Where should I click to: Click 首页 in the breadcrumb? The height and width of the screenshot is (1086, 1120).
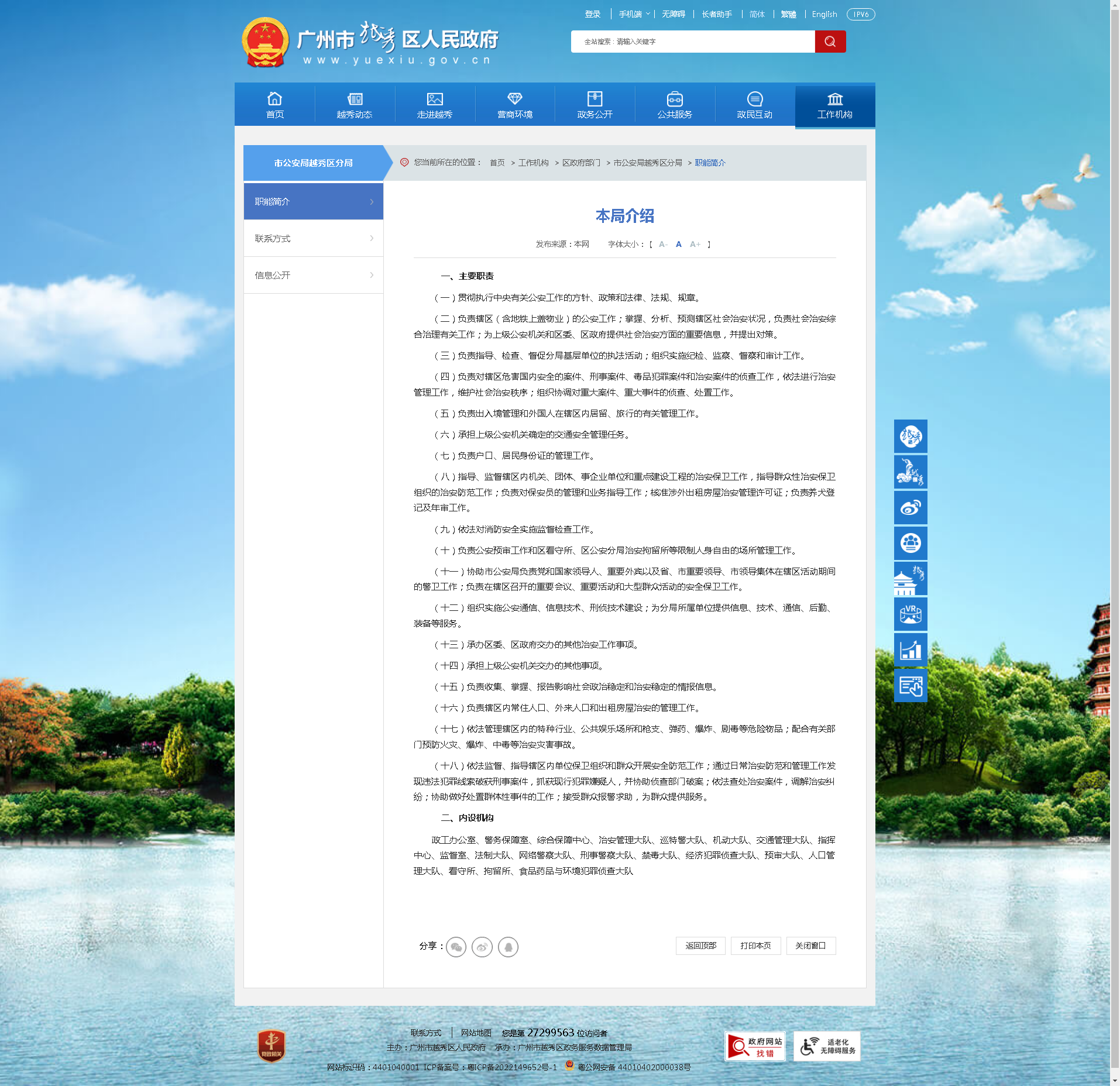pyautogui.click(x=497, y=163)
